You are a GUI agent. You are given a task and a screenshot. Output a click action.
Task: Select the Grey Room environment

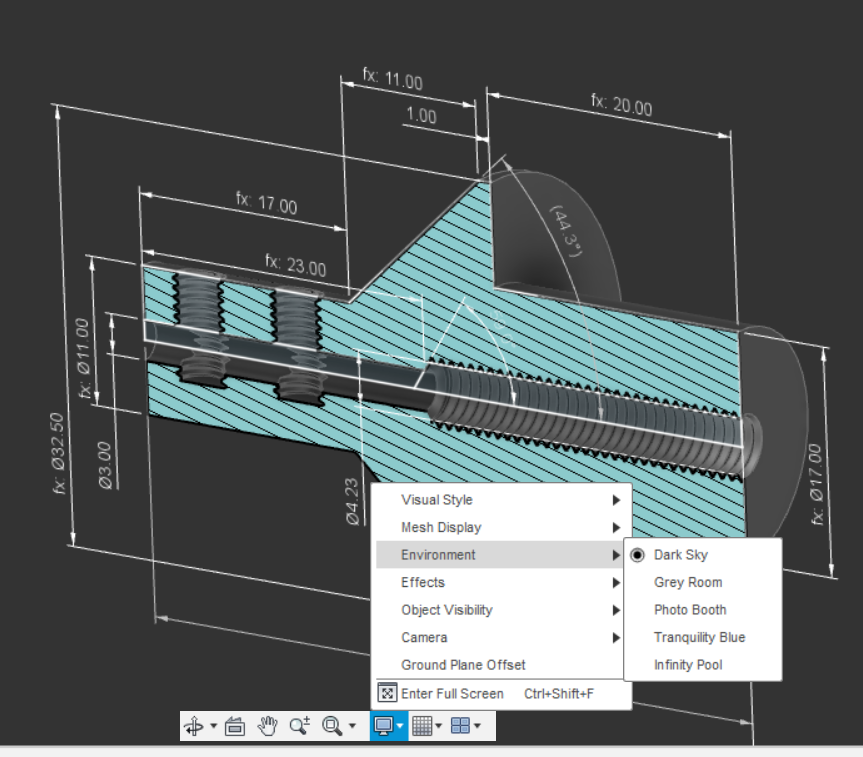point(702,582)
